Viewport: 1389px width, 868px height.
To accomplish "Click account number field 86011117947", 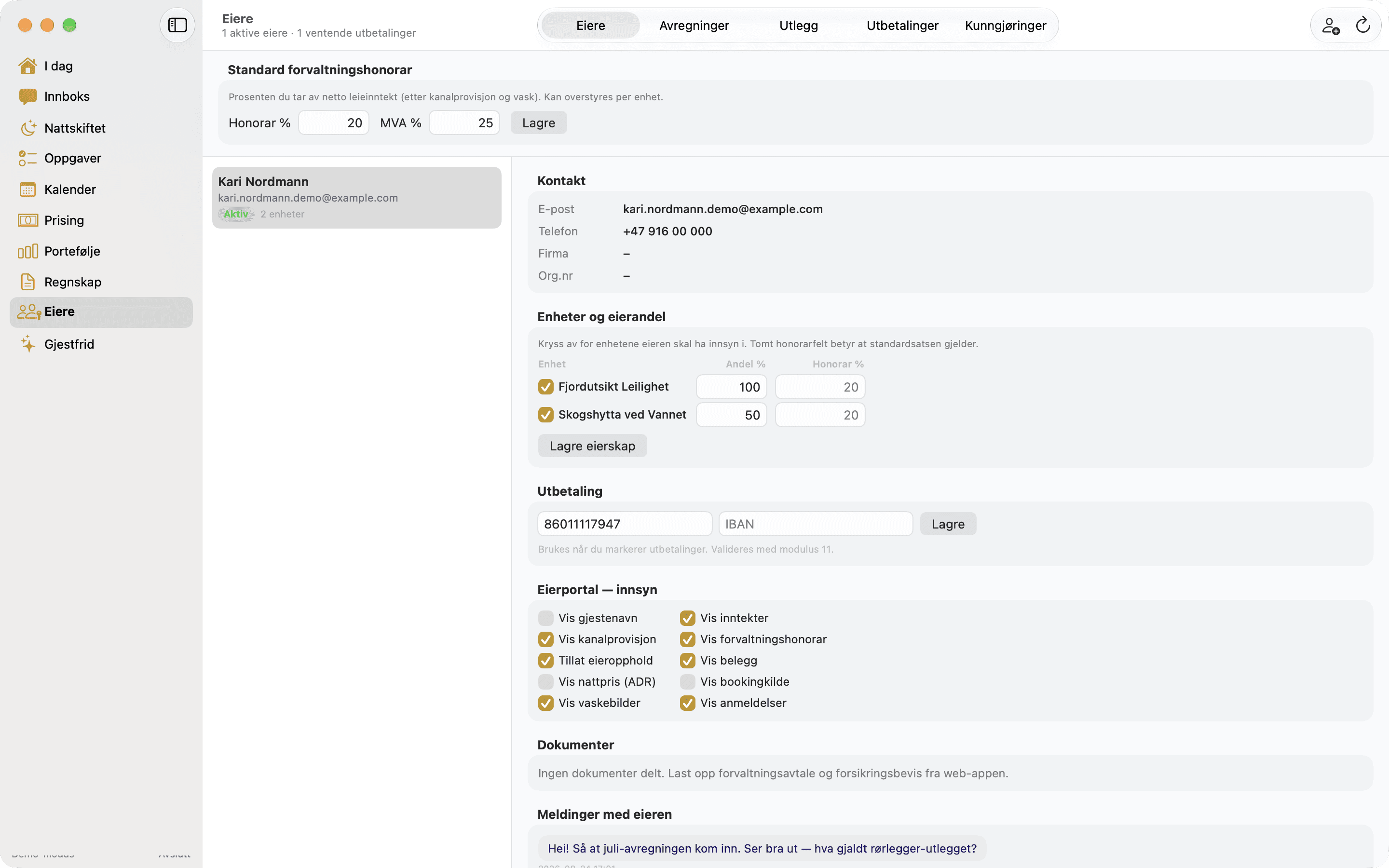I will tap(625, 524).
